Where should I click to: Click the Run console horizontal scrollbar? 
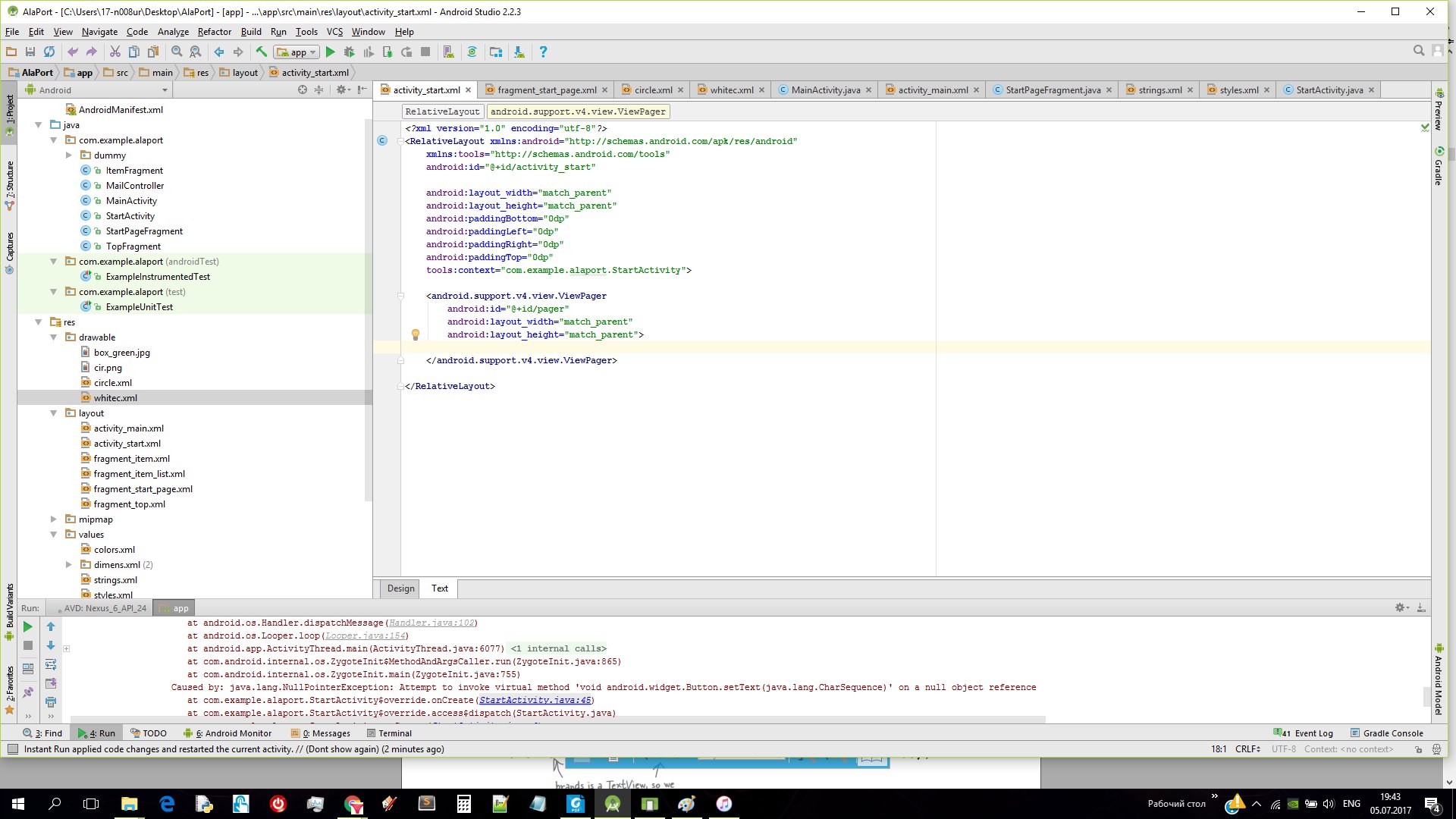click(557, 719)
